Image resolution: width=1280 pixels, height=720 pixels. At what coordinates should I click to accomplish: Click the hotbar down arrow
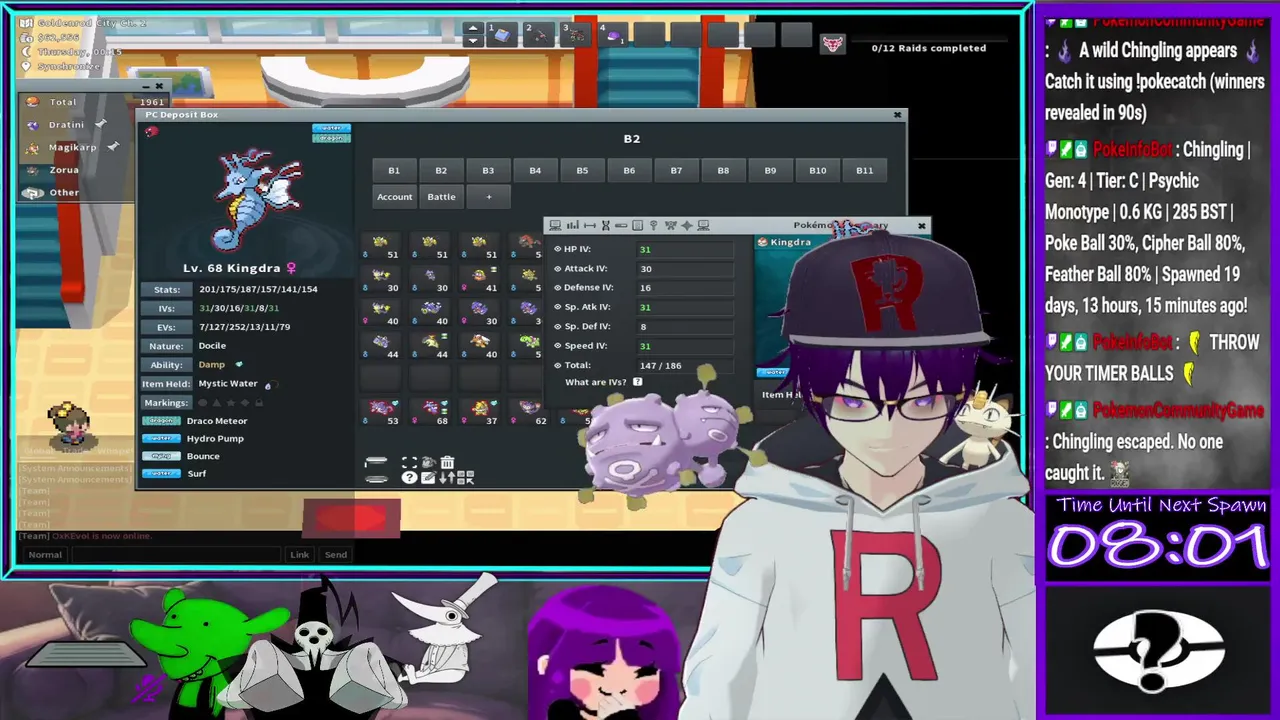click(473, 41)
